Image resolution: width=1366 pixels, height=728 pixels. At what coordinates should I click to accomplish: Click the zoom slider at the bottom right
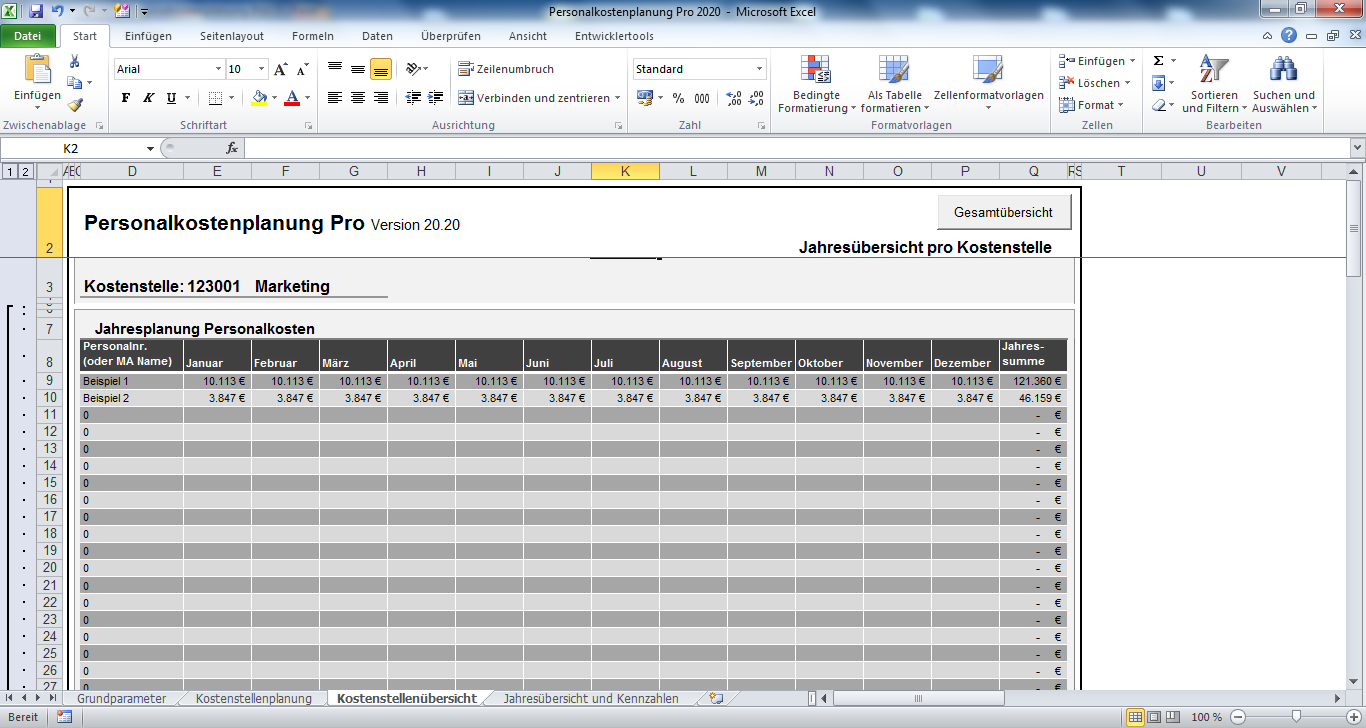[x=1296, y=717]
